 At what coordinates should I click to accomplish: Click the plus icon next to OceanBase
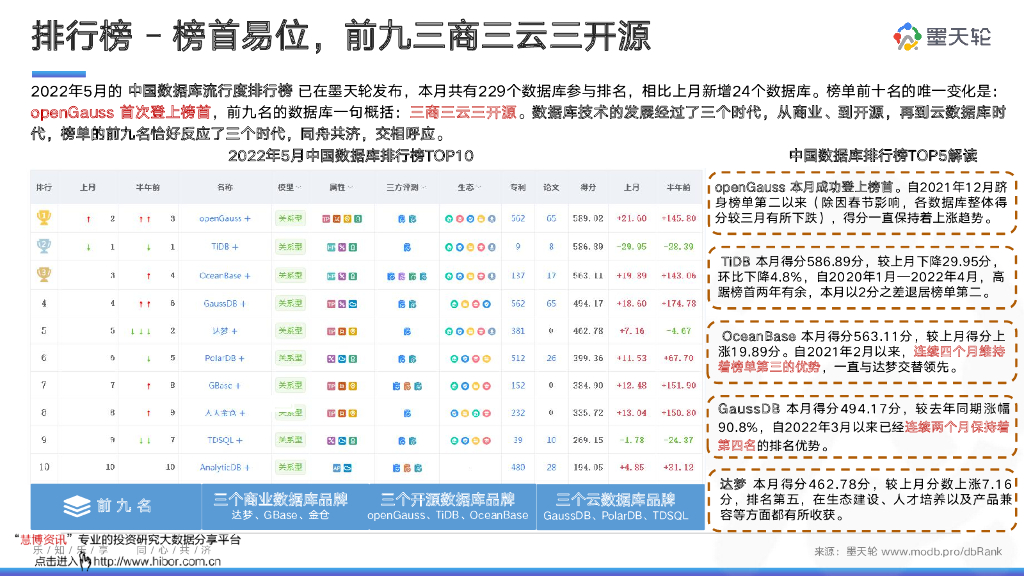click(x=248, y=276)
